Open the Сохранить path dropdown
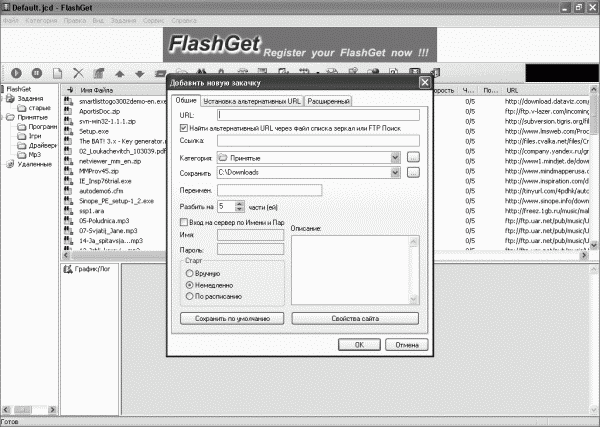 coord(395,173)
